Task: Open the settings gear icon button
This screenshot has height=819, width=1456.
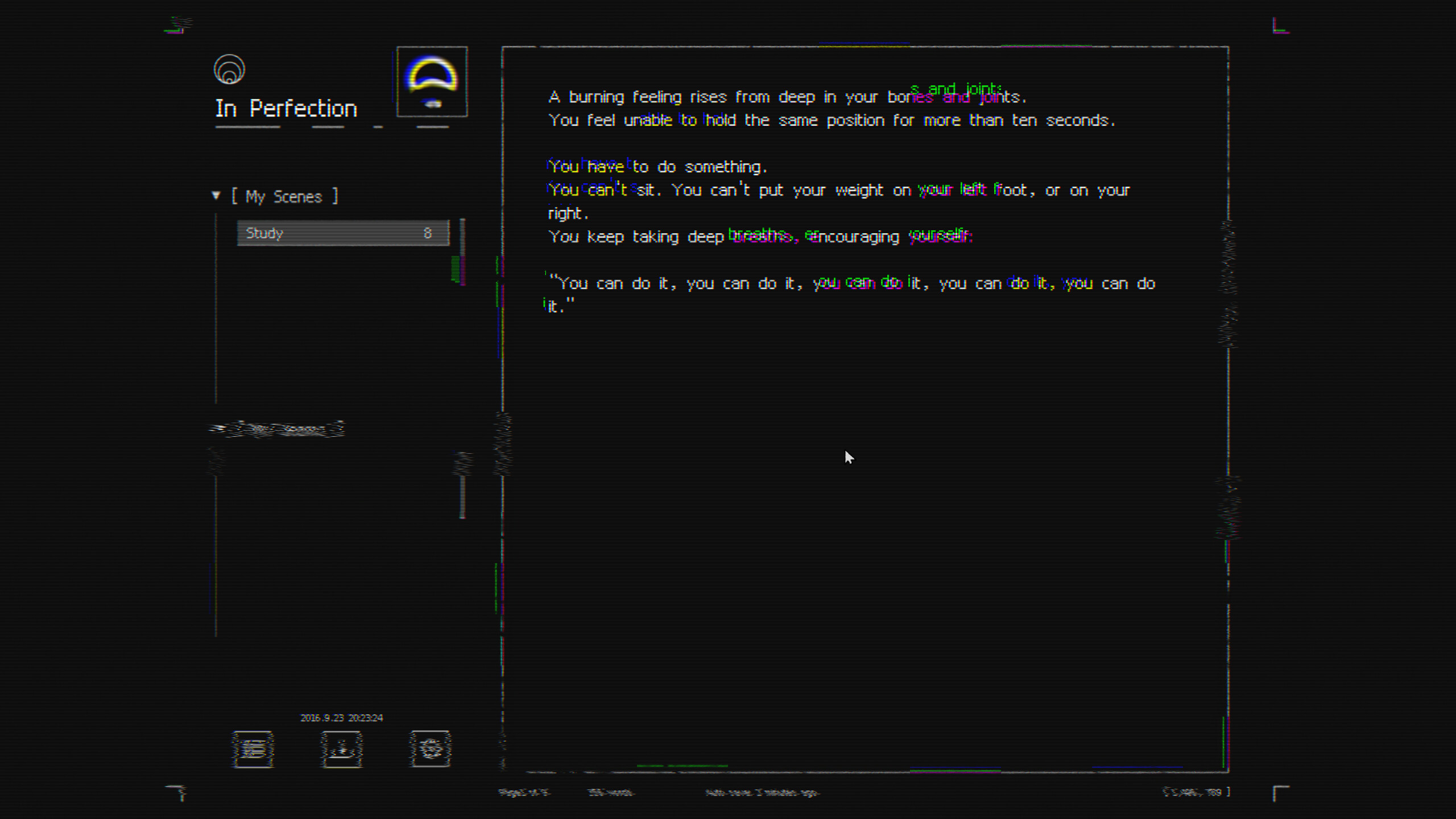Action: [431, 749]
